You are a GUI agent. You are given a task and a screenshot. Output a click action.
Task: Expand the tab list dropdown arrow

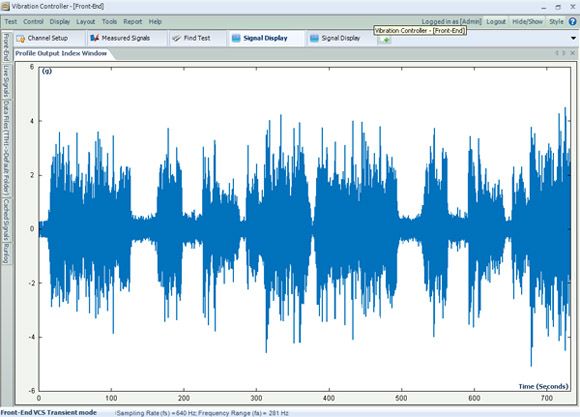tap(573, 38)
